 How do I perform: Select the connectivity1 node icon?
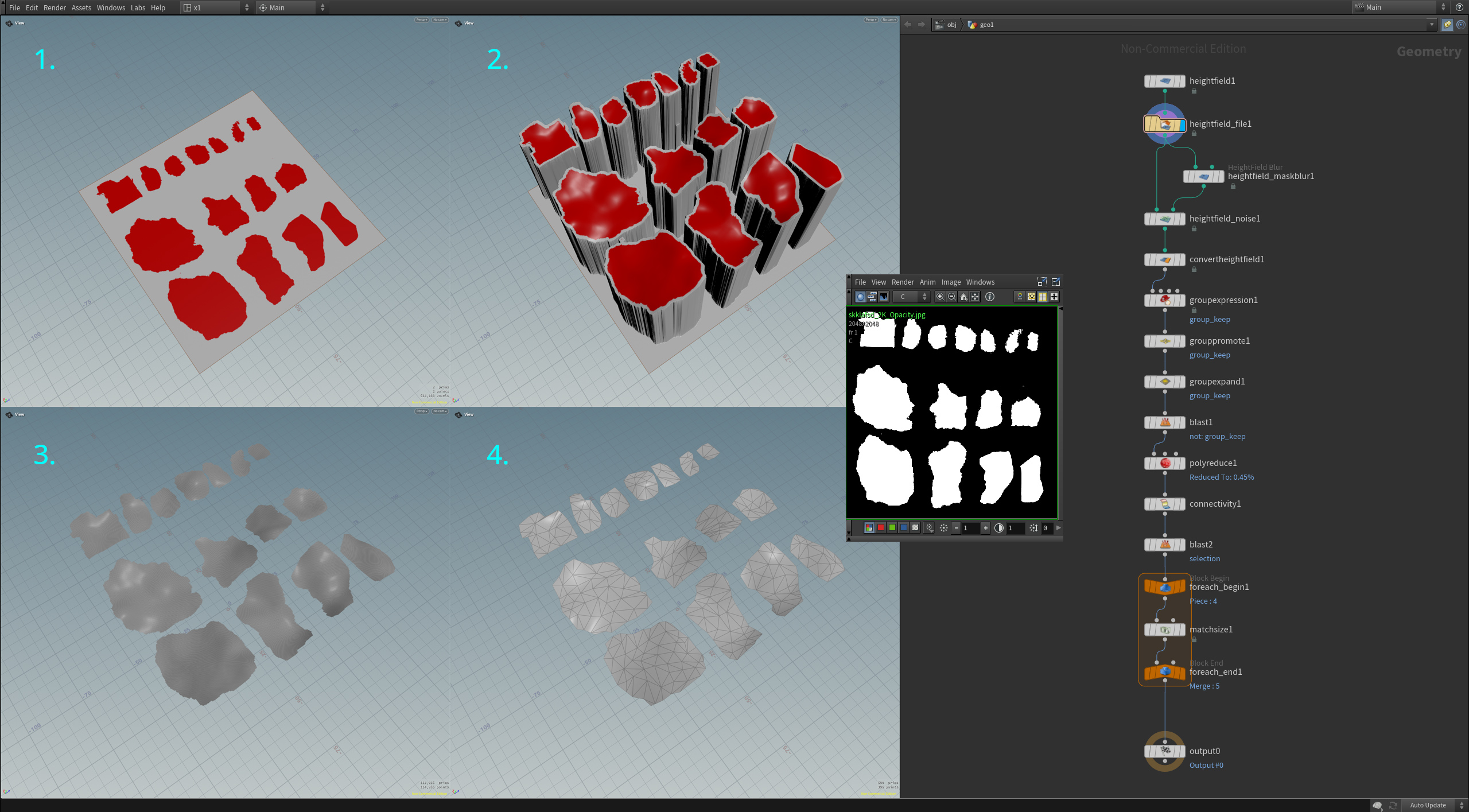(1165, 504)
